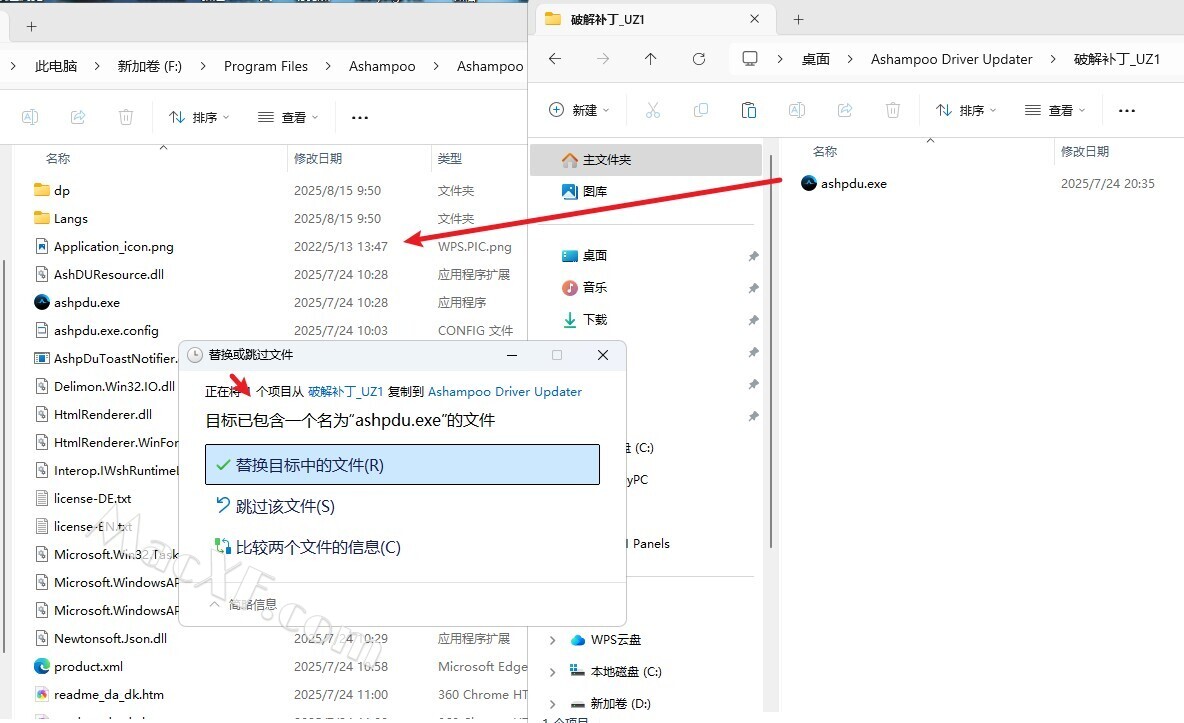This screenshot has width=1184, height=723.
Task: Click 破解补丁_UZ1 source link in dialog
Action: 345,391
